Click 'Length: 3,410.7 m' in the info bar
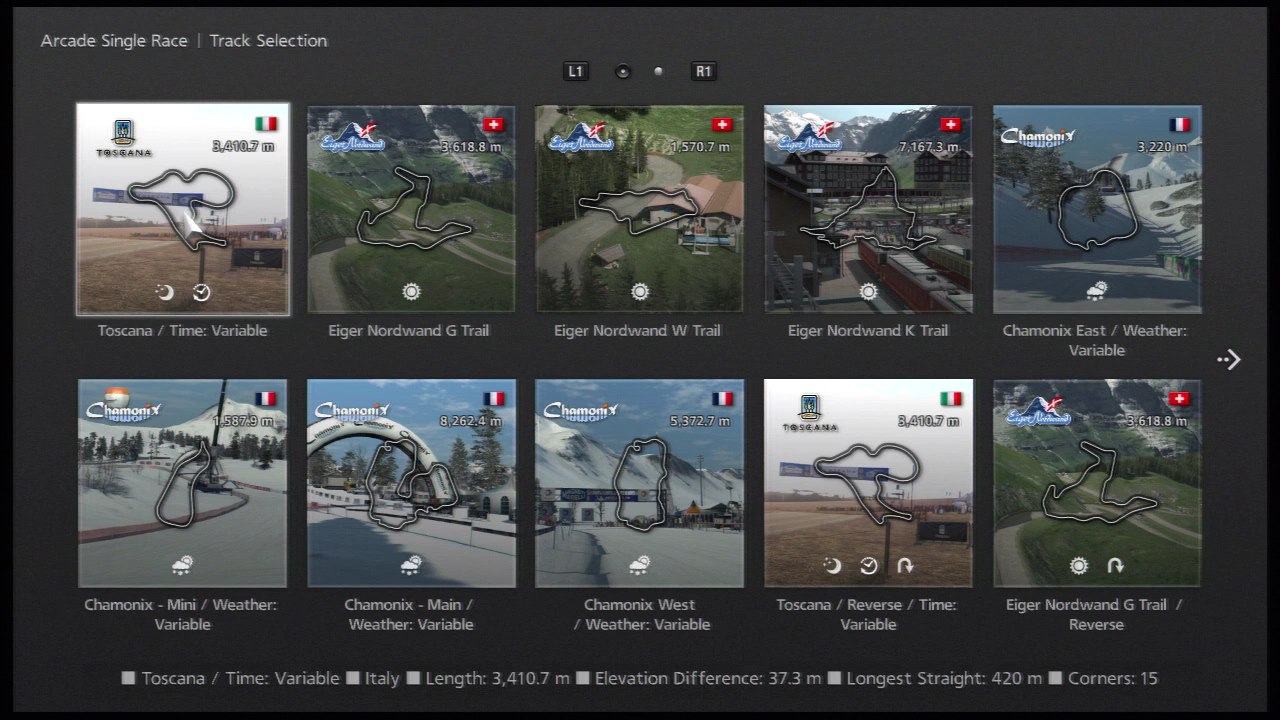The width and height of the screenshot is (1280, 720). [x=497, y=678]
